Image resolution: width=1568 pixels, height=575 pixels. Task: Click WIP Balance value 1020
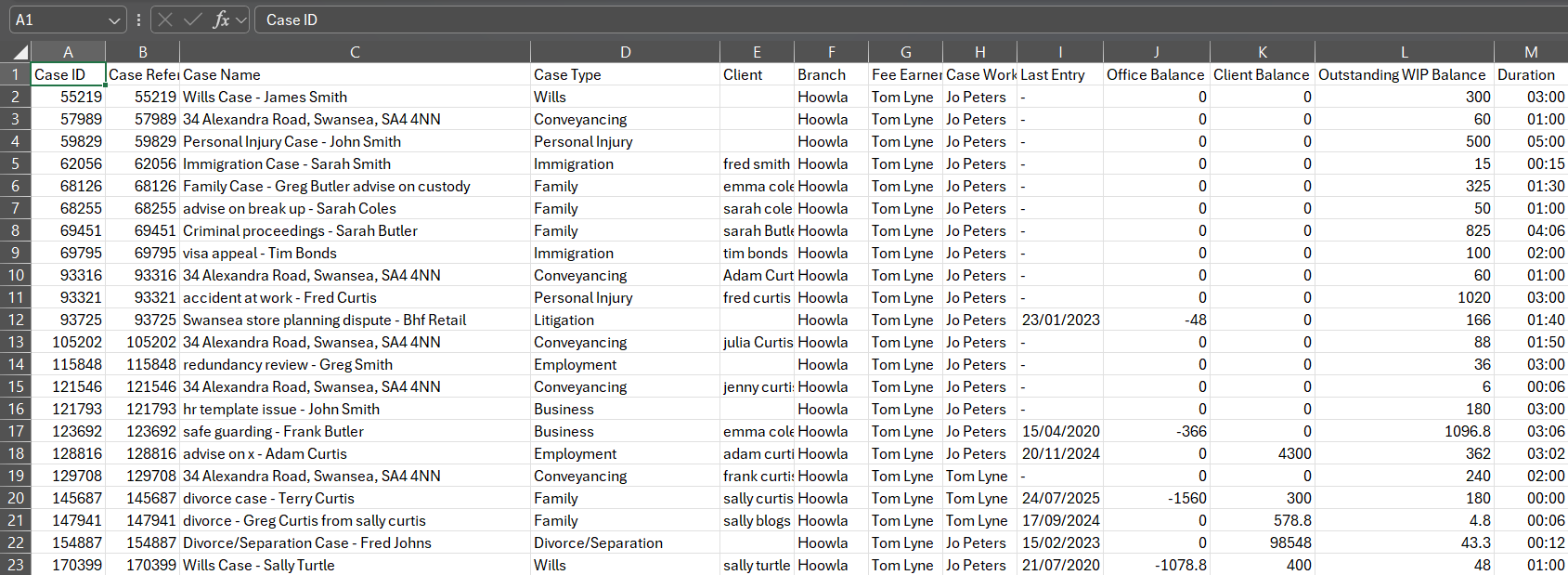tap(1404, 297)
